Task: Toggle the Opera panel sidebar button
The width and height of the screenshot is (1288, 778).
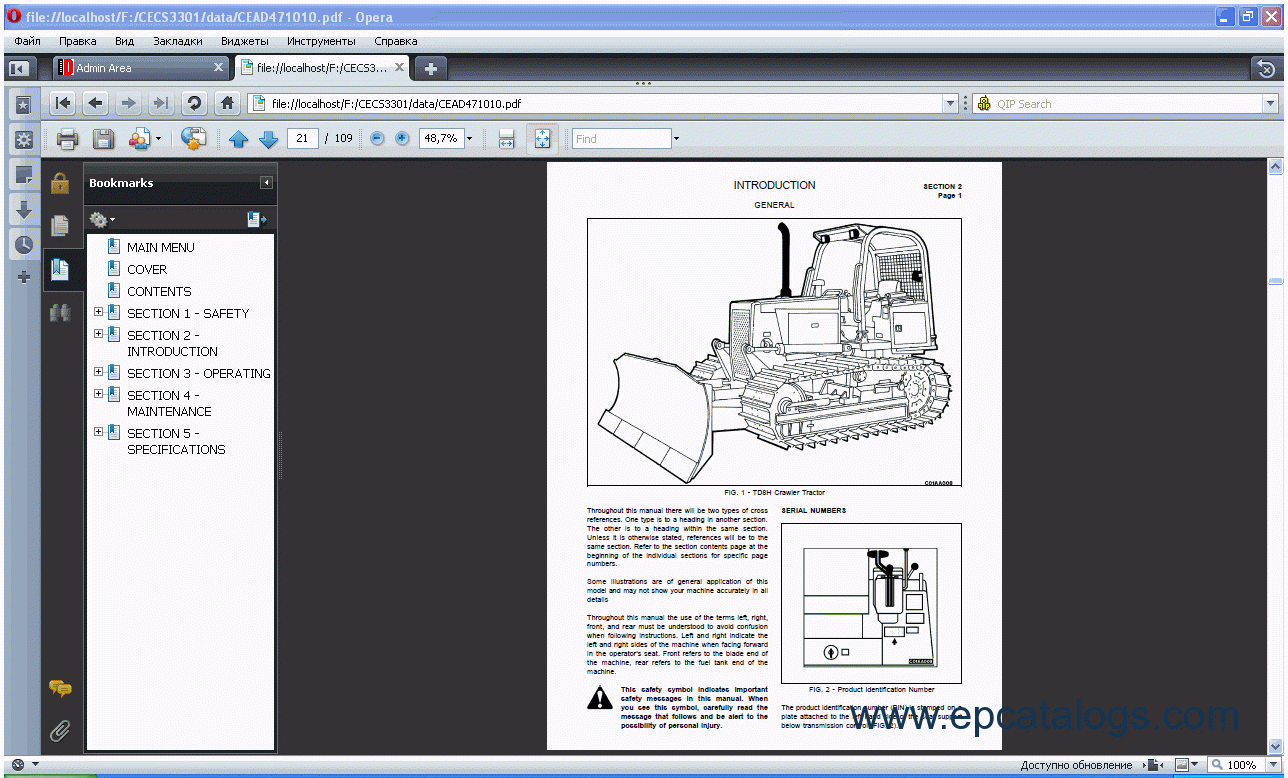Action: click(x=18, y=68)
